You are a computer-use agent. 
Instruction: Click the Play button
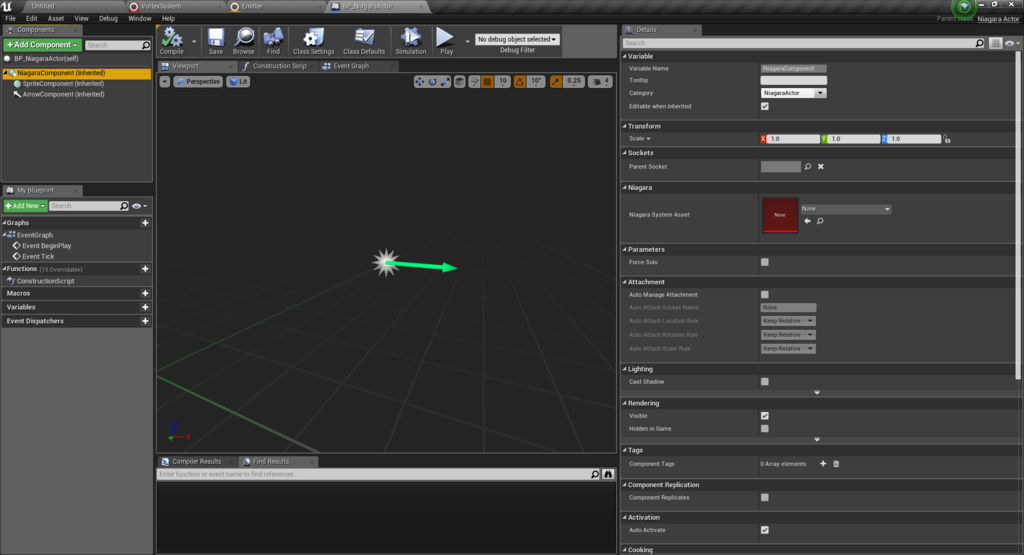[446, 40]
